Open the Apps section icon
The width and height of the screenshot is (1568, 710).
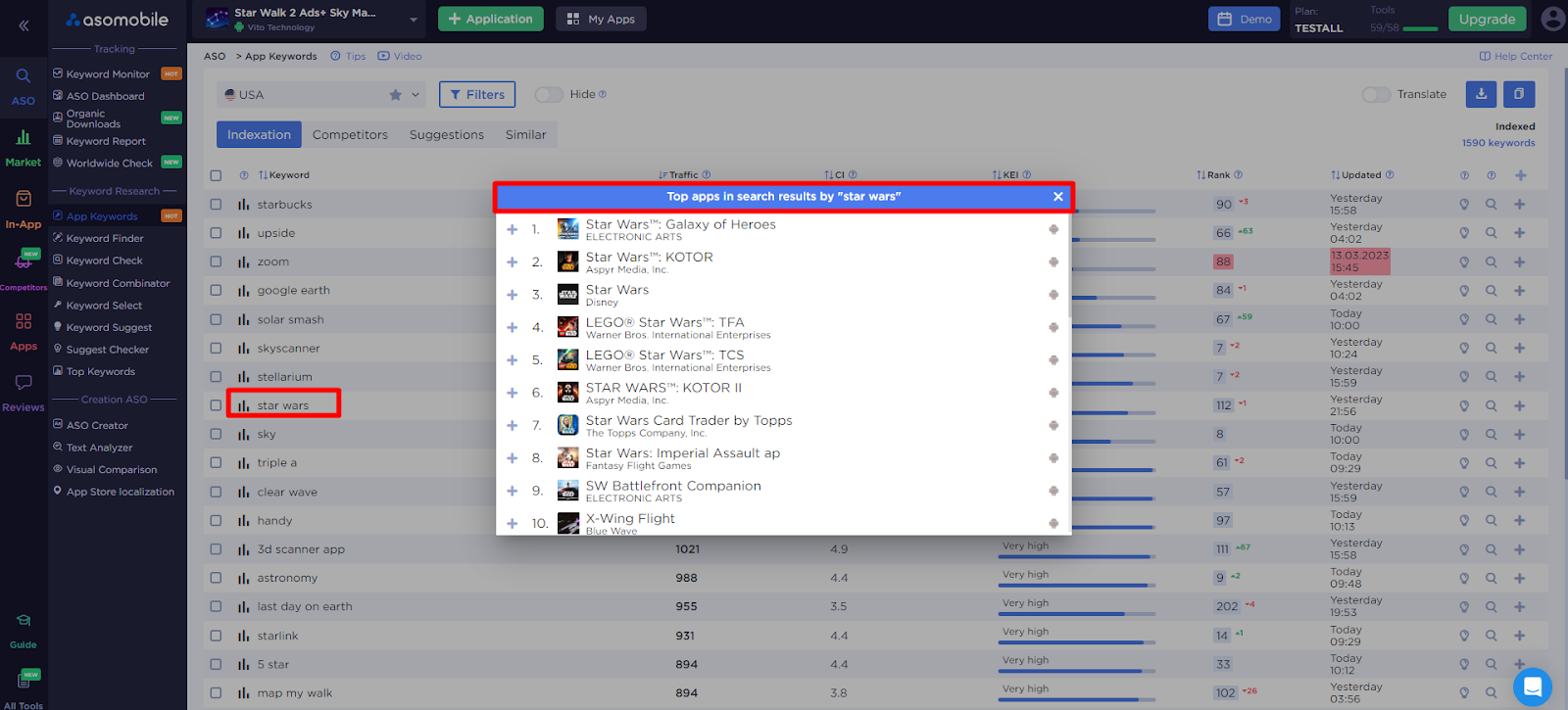coord(24,321)
